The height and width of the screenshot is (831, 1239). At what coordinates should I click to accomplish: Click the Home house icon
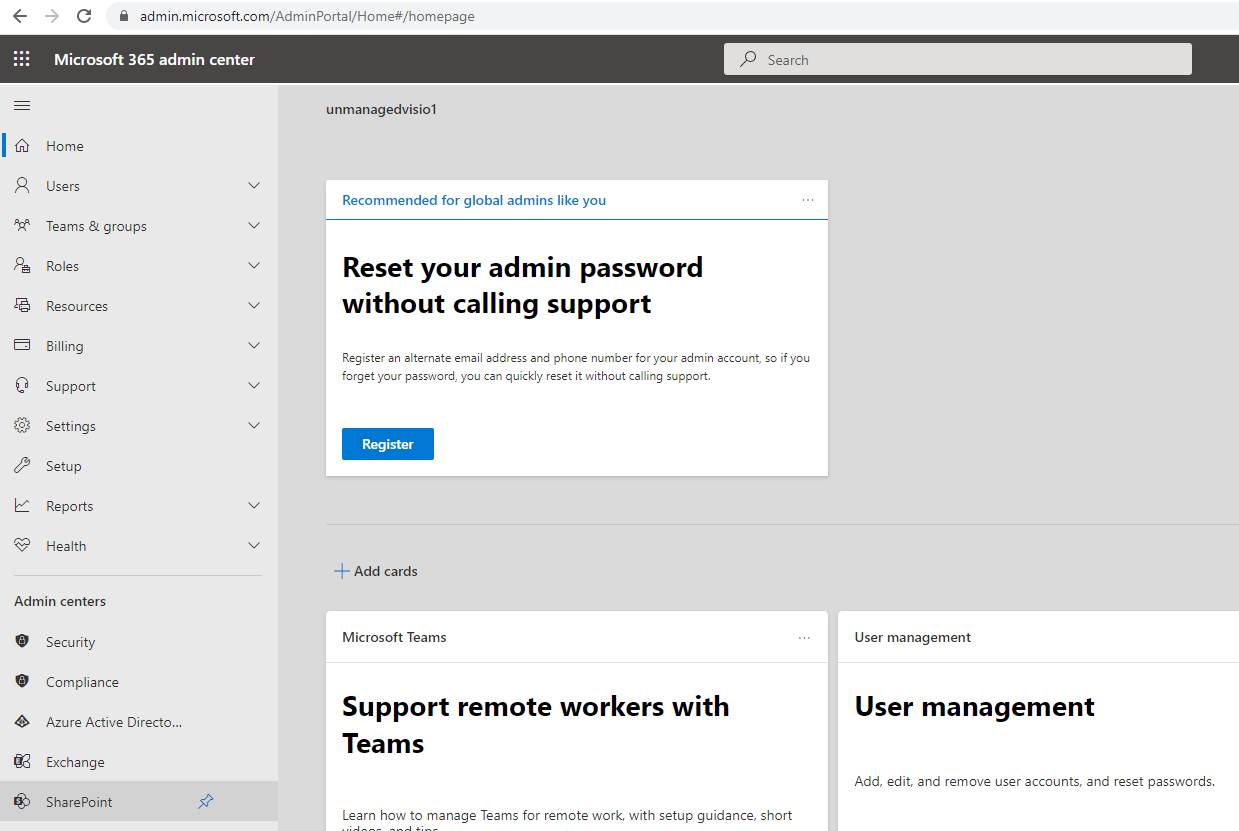[22, 145]
